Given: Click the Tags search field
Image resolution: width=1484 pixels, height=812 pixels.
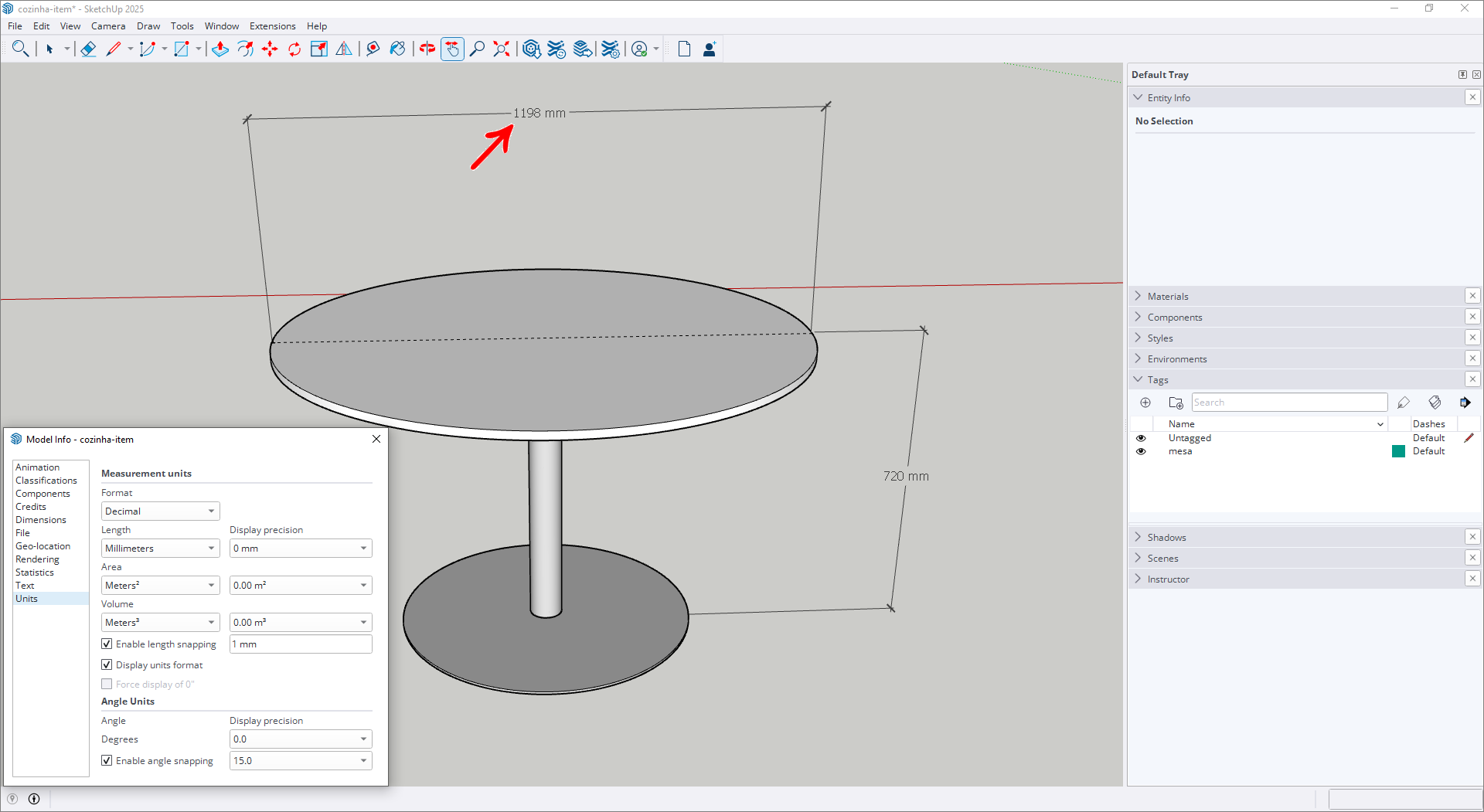Looking at the screenshot, I should pos(1289,403).
